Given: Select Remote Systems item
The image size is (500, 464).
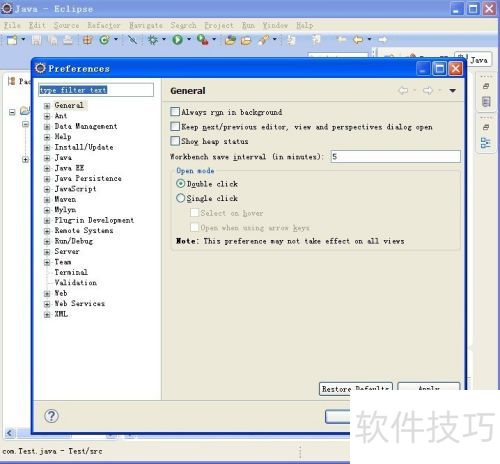Looking at the screenshot, I should pos(84,230).
